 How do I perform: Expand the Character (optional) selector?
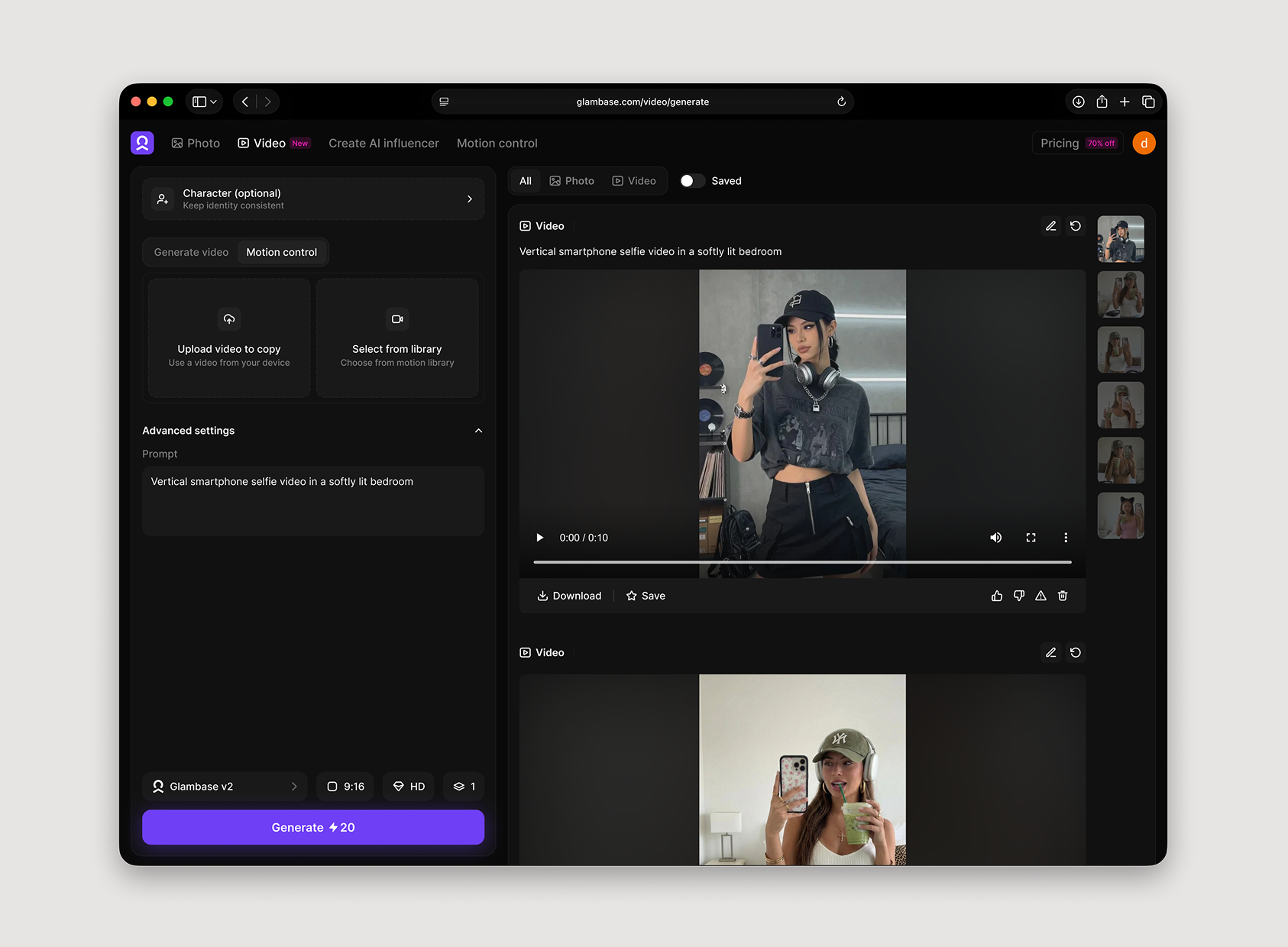(313, 199)
